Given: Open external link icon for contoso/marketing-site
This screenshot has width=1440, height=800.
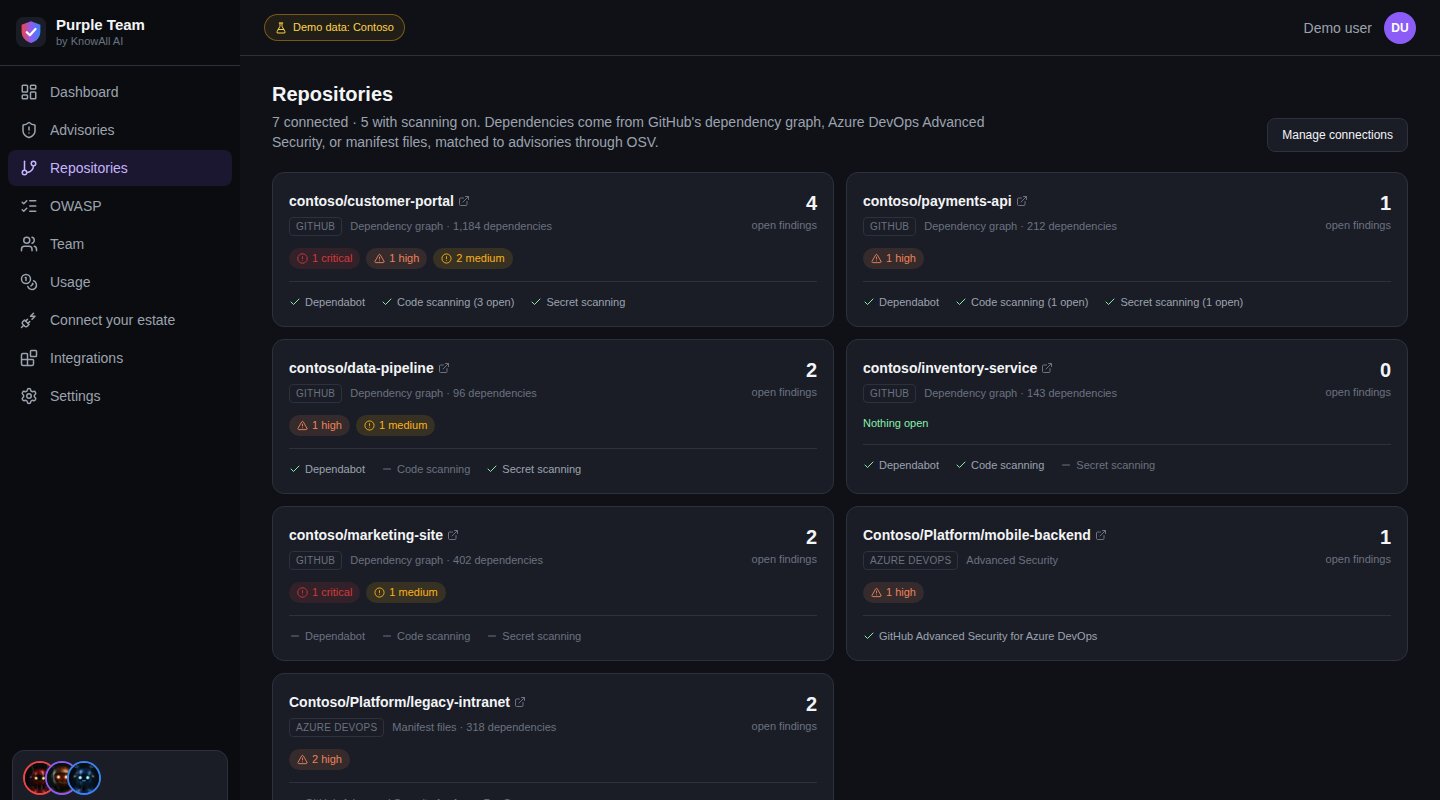Looking at the screenshot, I should pos(453,535).
